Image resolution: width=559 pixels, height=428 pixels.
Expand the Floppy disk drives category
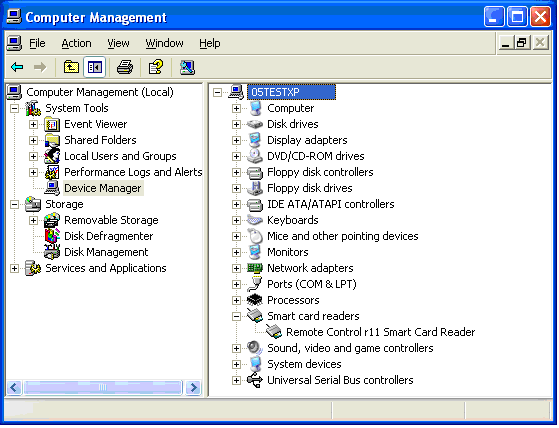click(x=236, y=188)
